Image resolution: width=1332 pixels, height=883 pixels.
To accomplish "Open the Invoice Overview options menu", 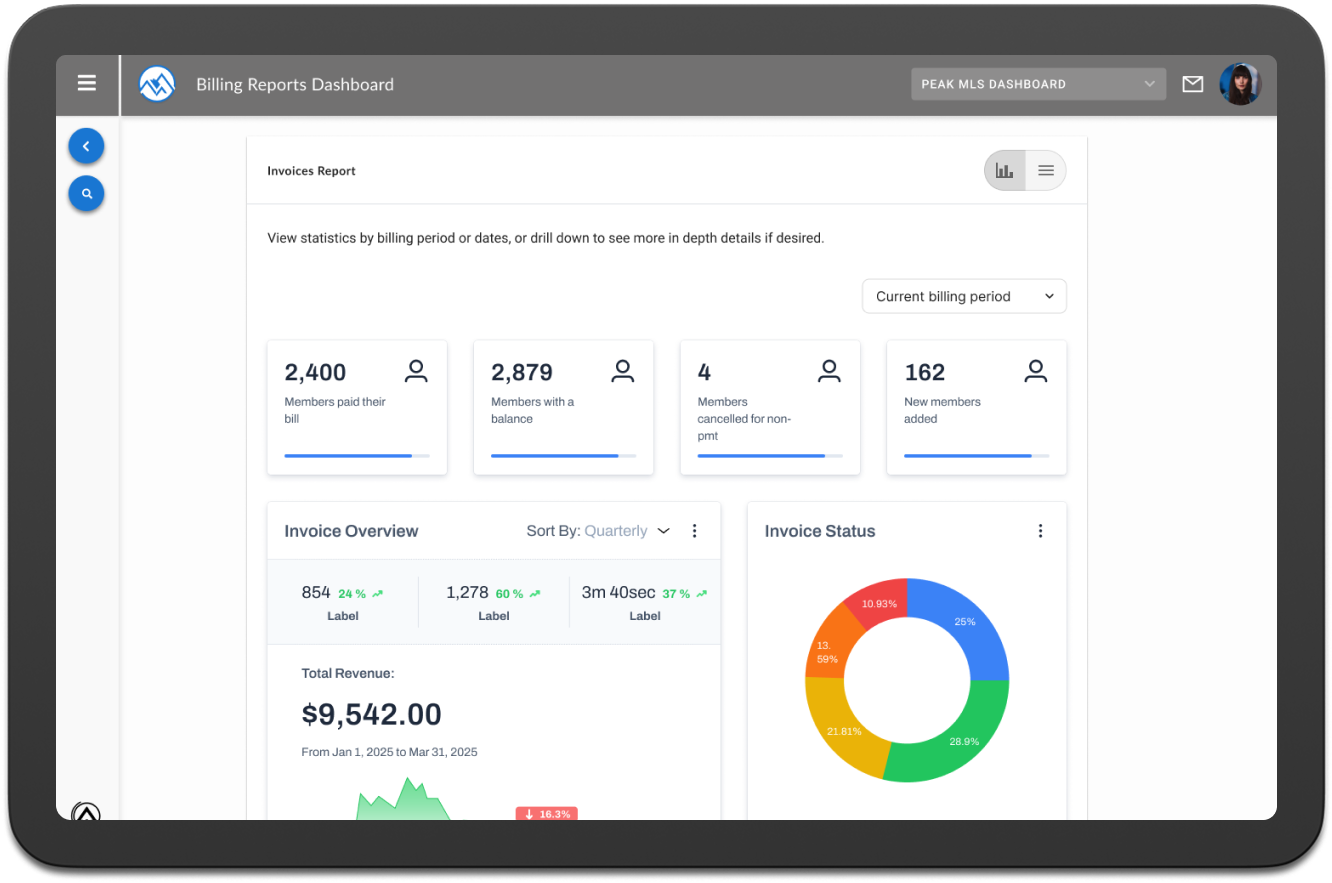I will (694, 530).
